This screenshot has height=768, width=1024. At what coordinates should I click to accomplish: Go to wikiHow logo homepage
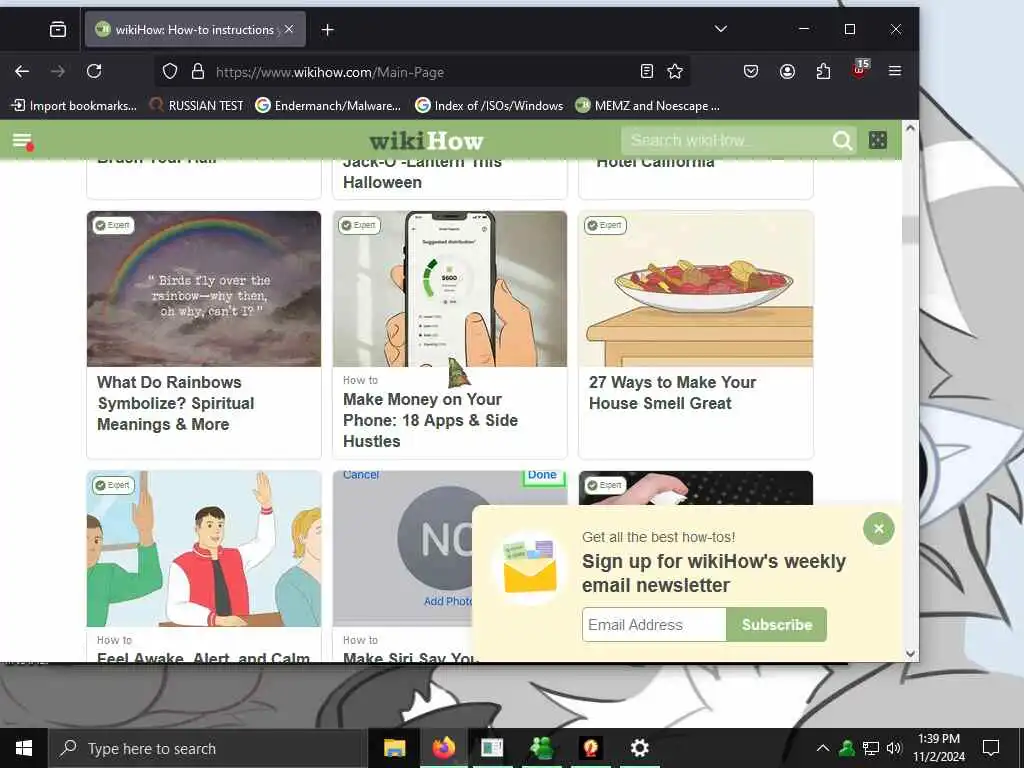tap(426, 140)
